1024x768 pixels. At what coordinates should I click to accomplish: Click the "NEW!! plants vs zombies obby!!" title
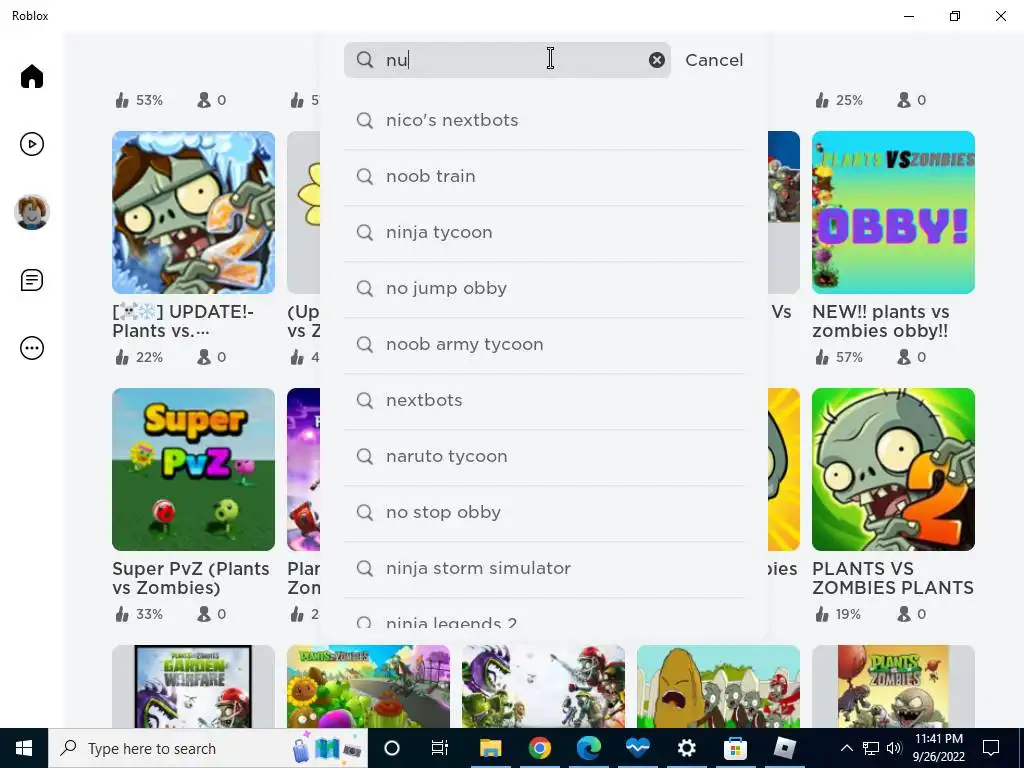[x=881, y=321]
